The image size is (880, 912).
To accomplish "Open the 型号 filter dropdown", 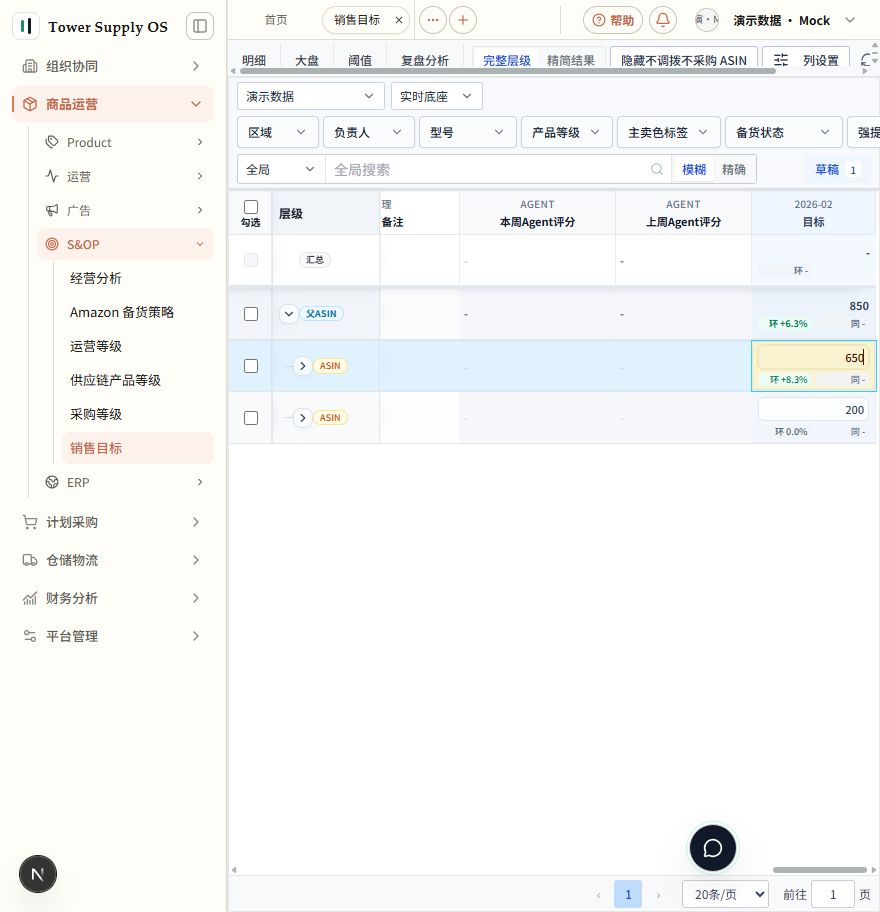I will tap(468, 132).
